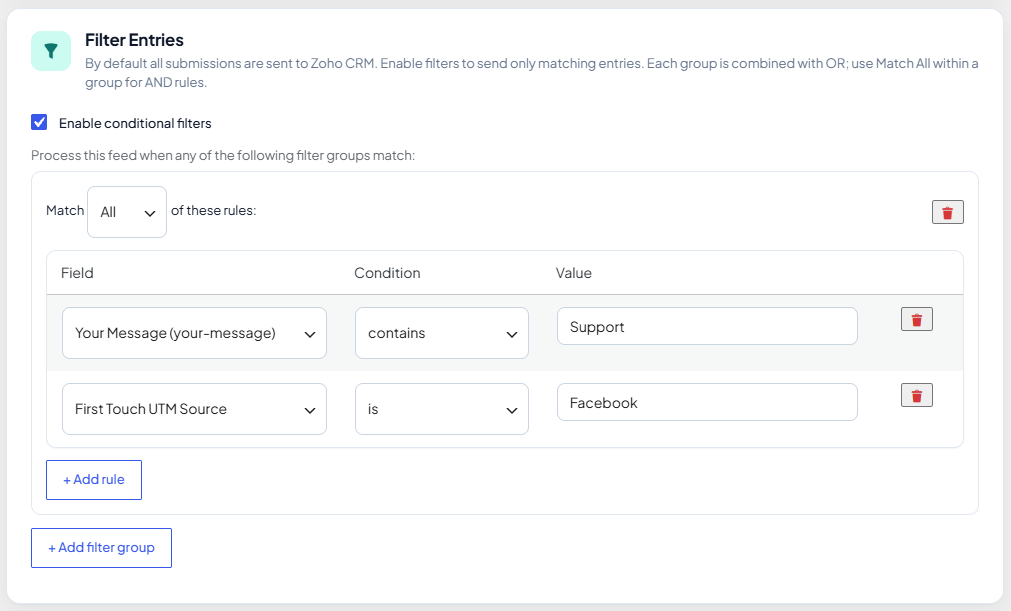Open the contains condition dropdown
The image size is (1011, 611).
click(x=442, y=333)
